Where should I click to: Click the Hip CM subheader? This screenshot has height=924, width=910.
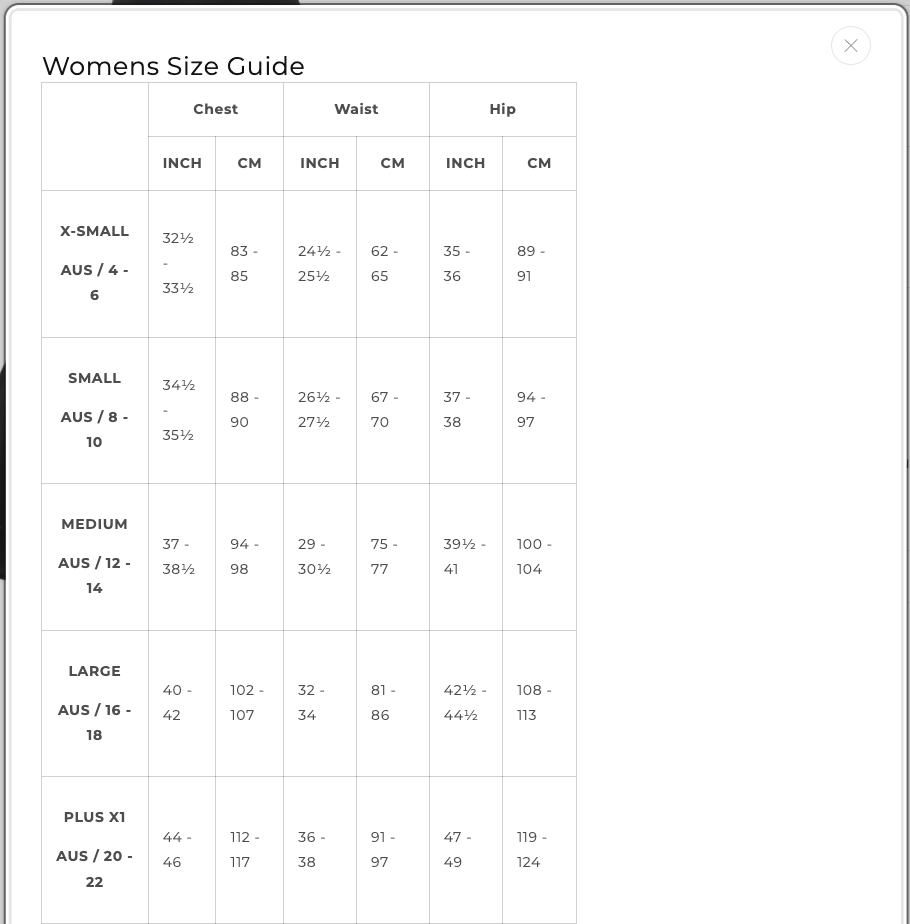click(x=539, y=163)
